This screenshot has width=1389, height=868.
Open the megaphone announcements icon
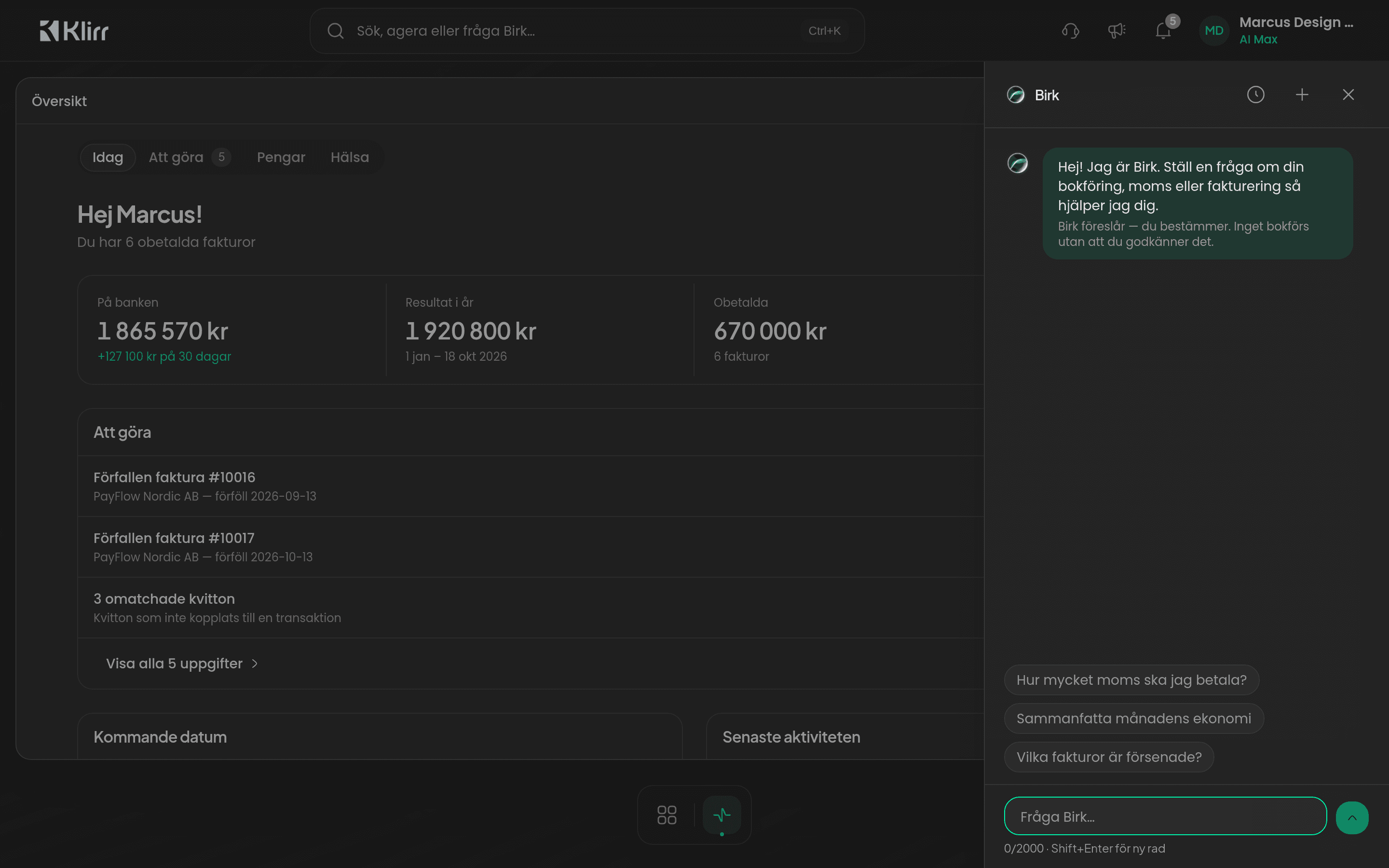[1117, 31]
